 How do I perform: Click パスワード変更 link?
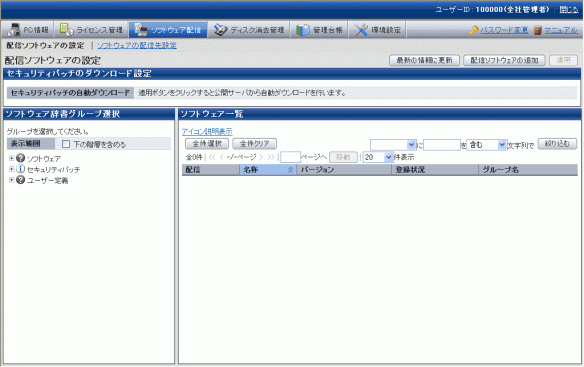click(504, 30)
